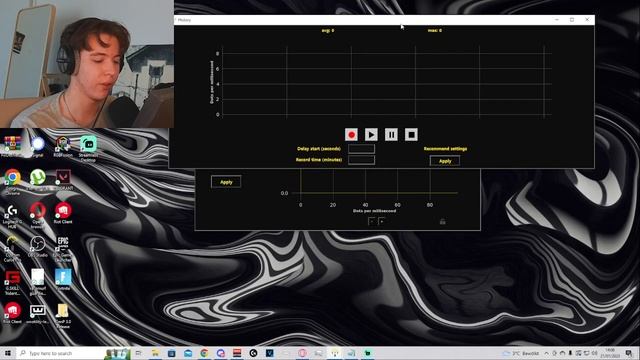Open the pink Opera GX taskbar icon

coord(302,353)
